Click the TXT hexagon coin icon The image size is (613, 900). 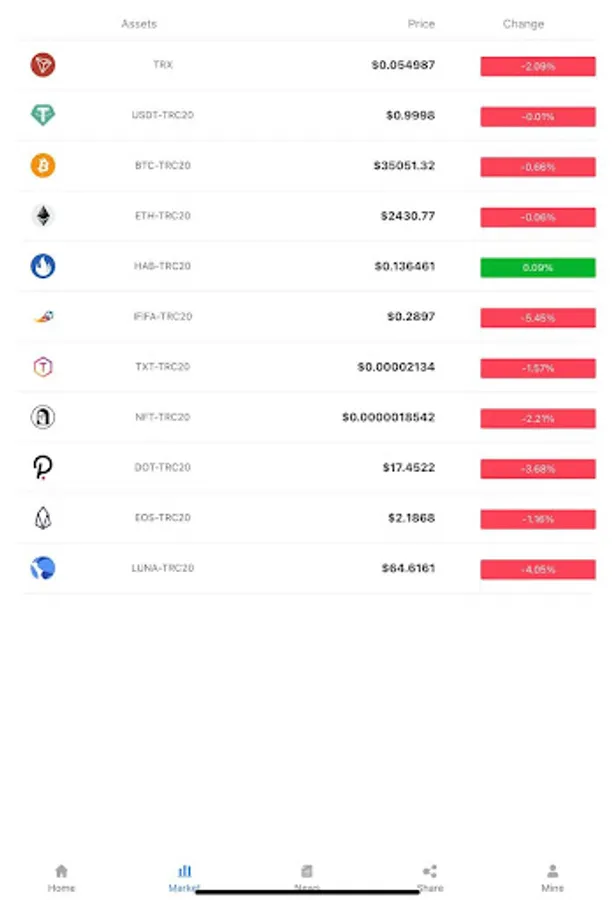(43, 367)
